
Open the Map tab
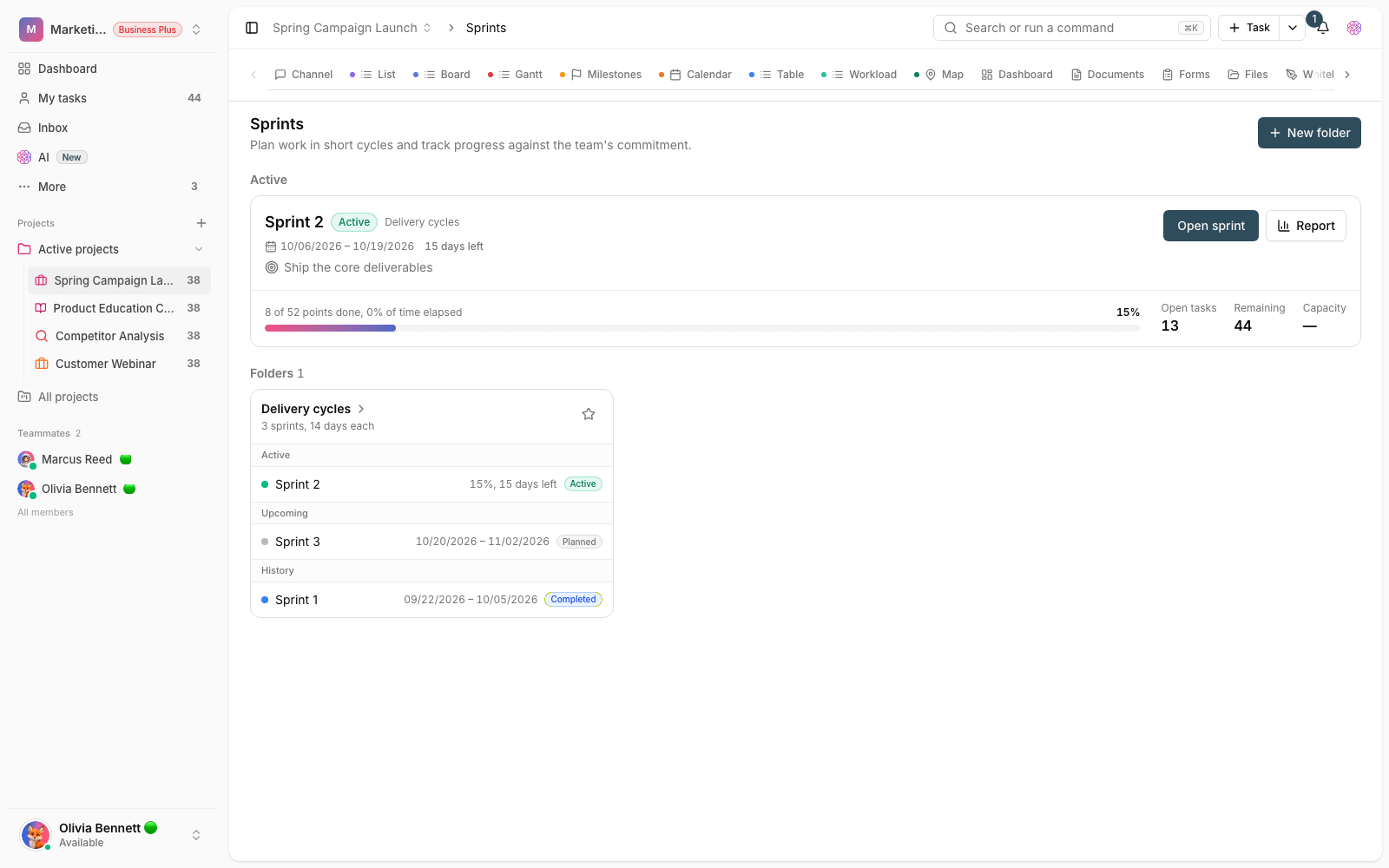coord(939,75)
